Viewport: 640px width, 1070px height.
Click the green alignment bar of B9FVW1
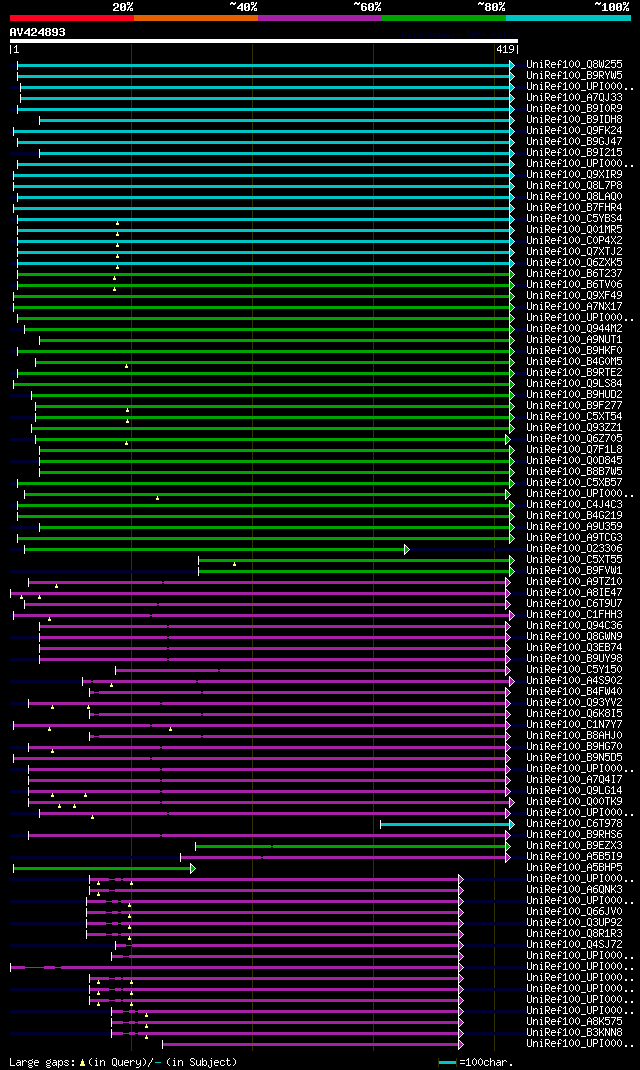356,571
